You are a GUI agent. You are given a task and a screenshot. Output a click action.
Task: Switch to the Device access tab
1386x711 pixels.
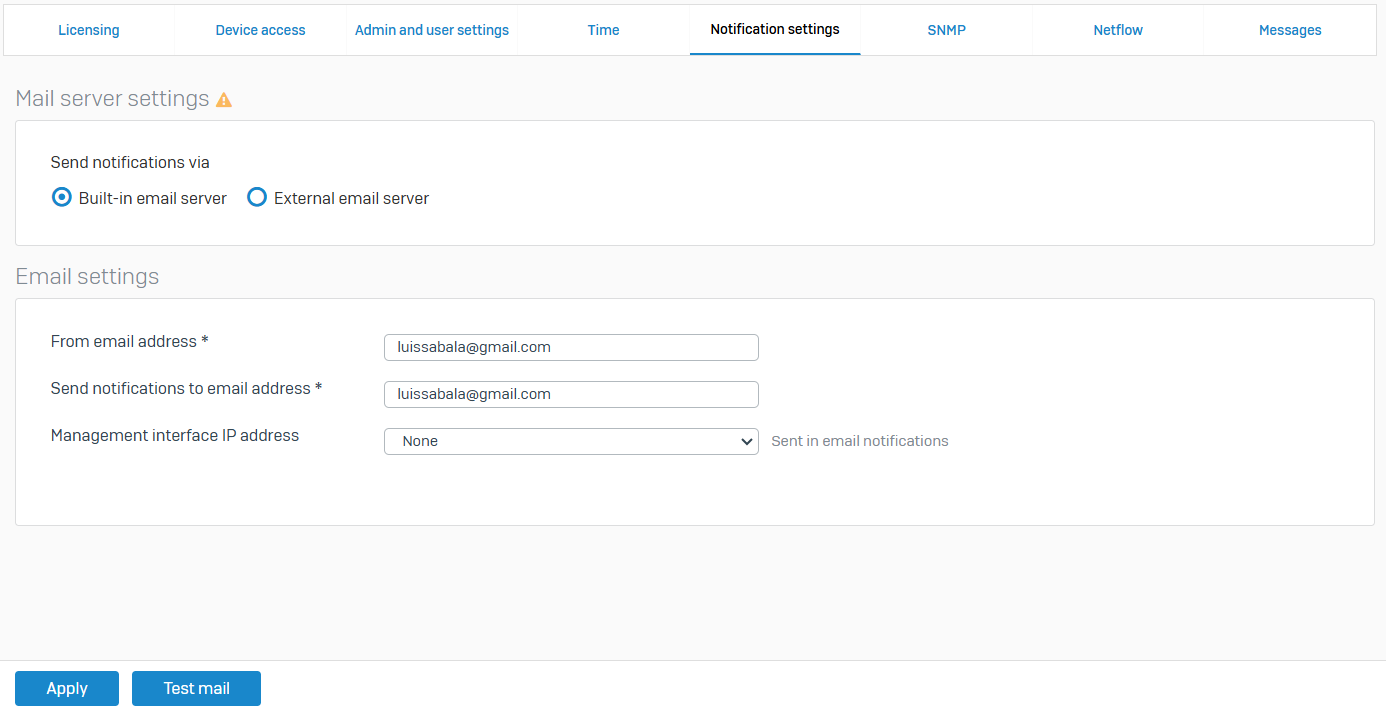click(260, 30)
